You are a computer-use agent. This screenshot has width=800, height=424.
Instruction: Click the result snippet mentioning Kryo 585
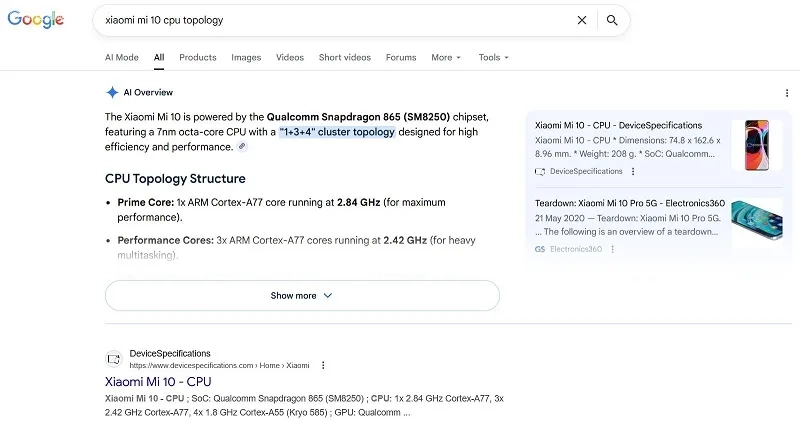click(304, 406)
